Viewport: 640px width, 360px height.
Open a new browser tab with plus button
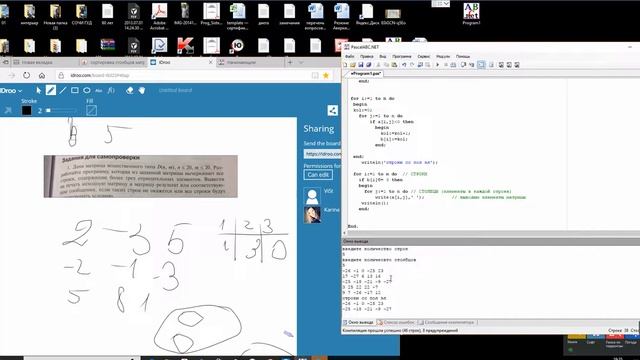[x=290, y=62]
